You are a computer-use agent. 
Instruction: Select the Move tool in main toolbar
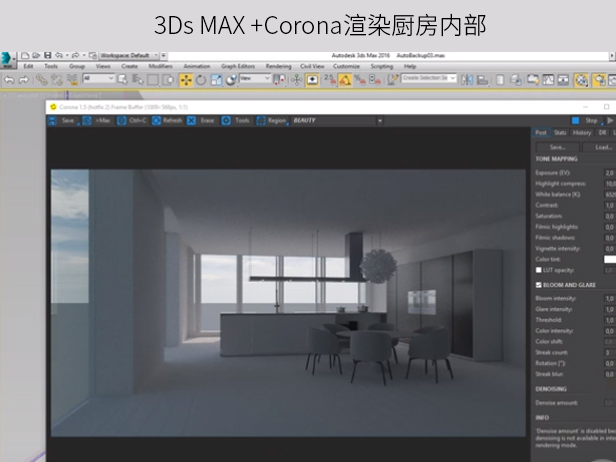(186, 79)
